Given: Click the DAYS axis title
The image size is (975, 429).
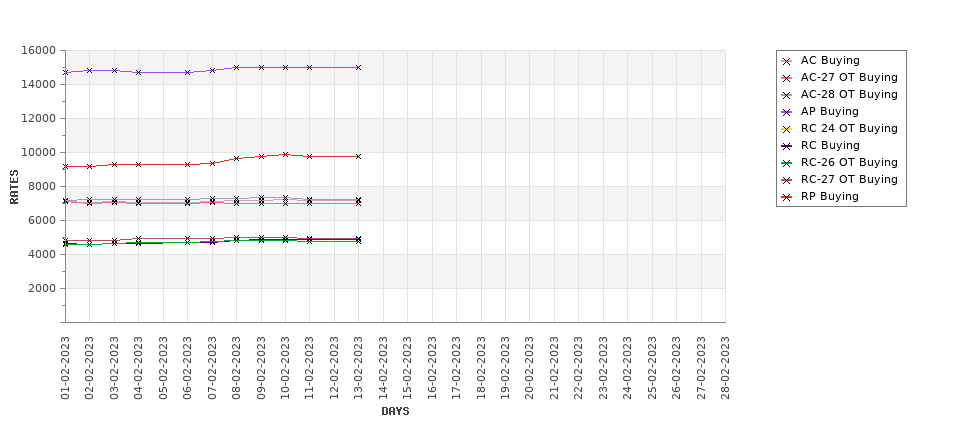Looking at the screenshot, I should [x=395, y=412].
